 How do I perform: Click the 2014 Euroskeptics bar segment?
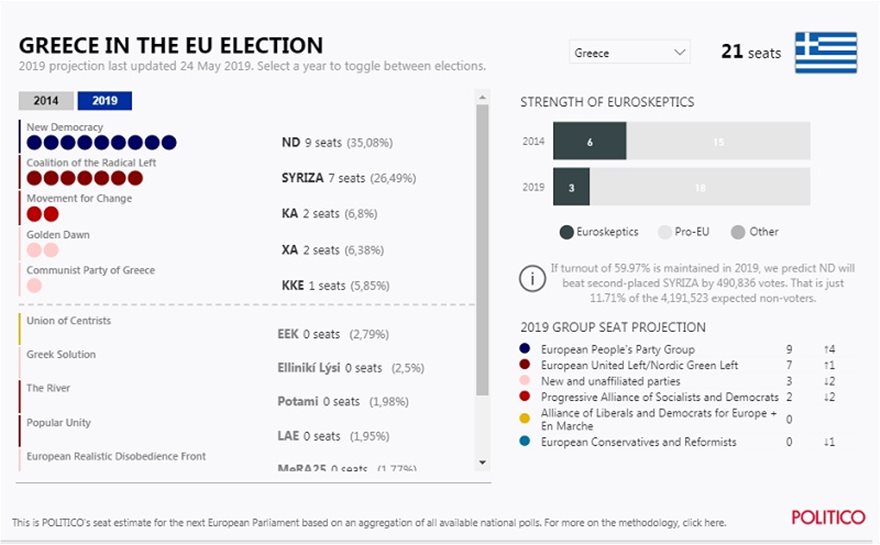[590, 142]
